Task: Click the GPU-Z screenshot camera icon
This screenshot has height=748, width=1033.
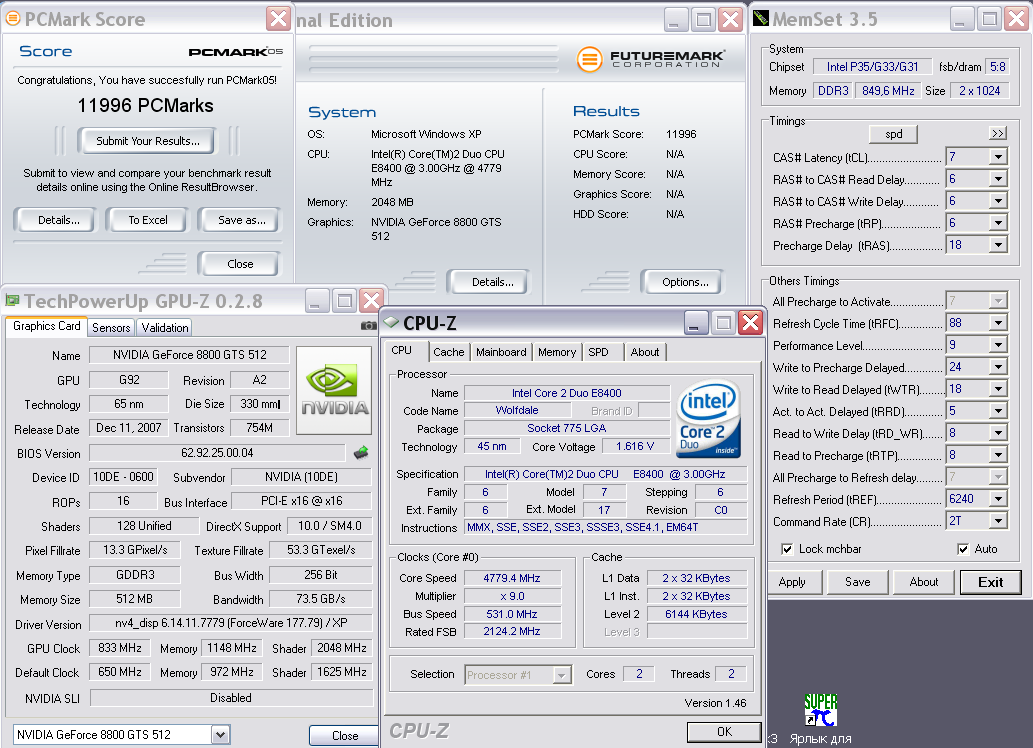Action: (x=369, y=326)
